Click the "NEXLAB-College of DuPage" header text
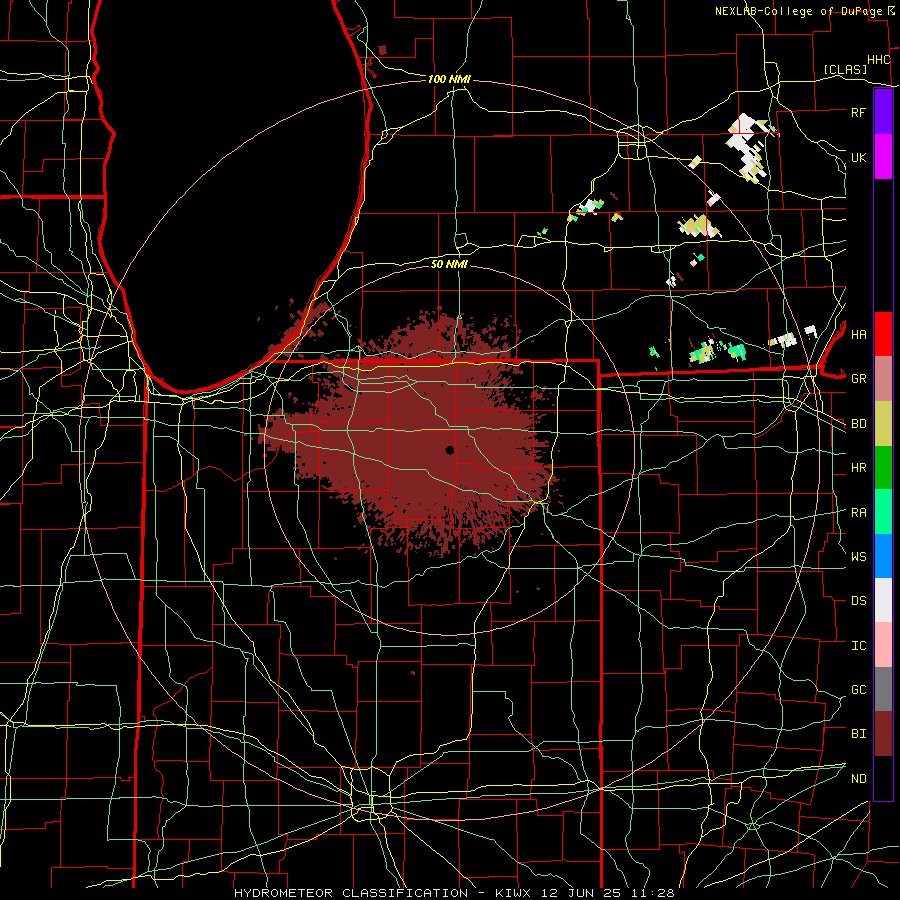The height and width of the screenshot is (900, 900). coord(798,11)
